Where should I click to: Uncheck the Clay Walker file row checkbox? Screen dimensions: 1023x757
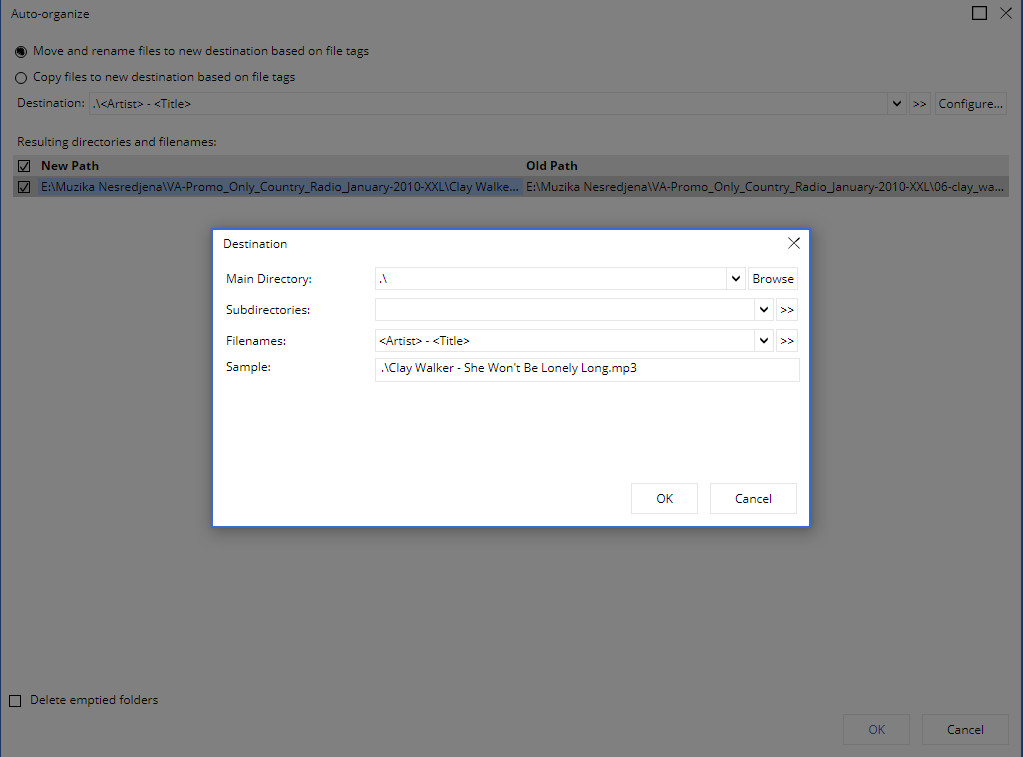tap(25, 186)
